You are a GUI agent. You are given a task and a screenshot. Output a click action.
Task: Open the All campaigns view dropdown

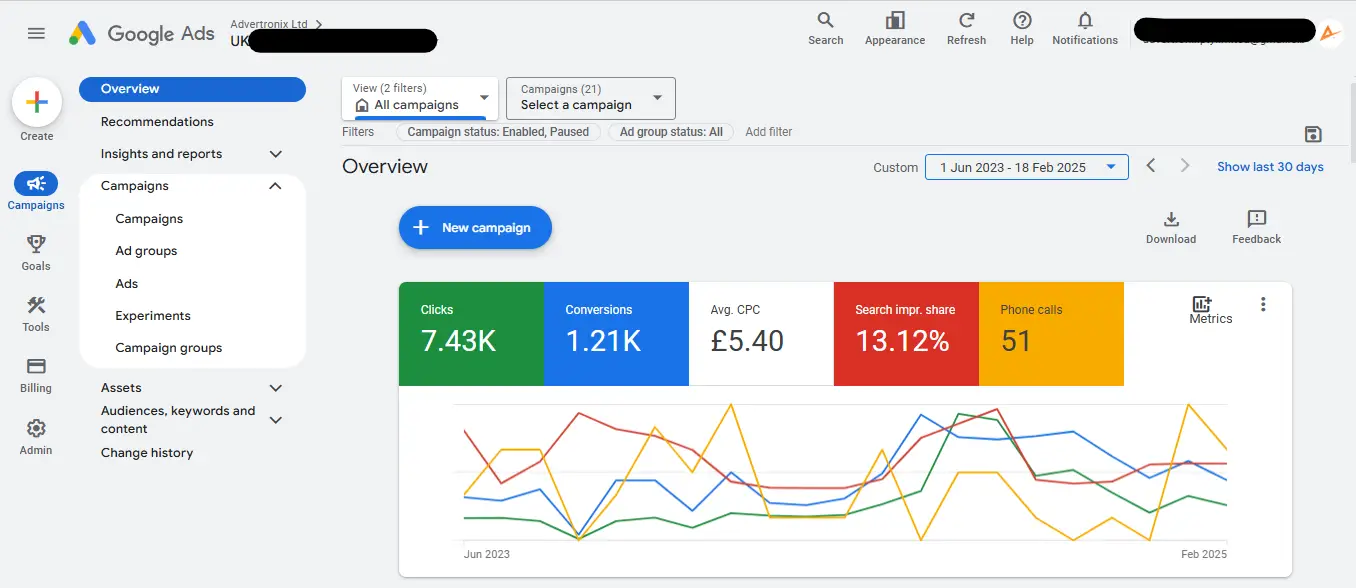coord(420,98)
